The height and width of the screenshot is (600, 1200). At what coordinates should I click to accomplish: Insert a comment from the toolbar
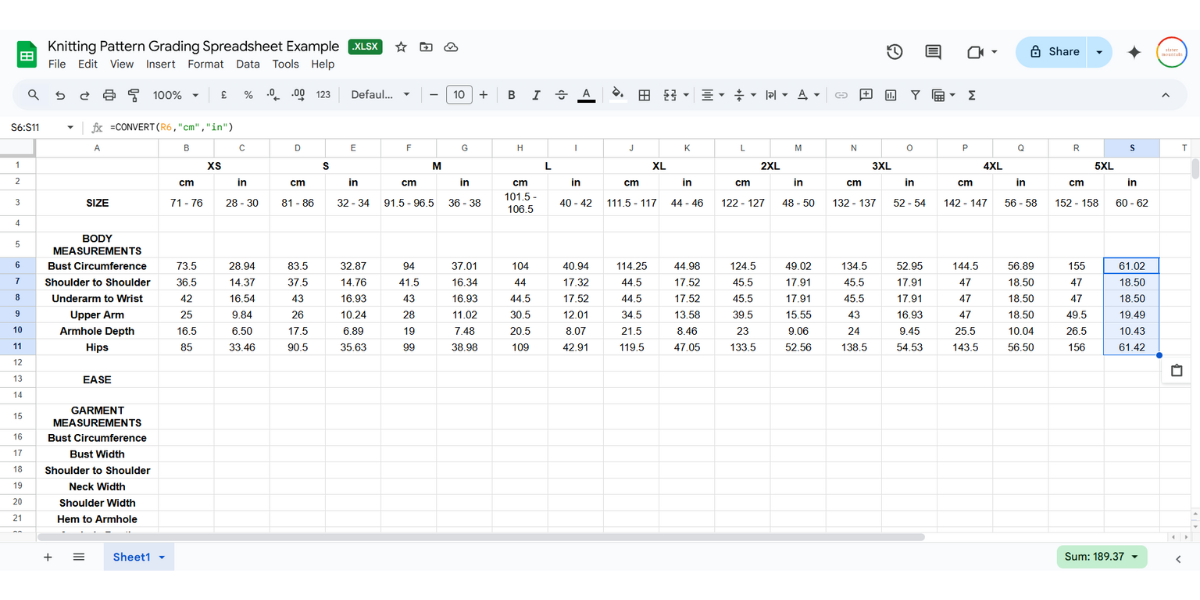coord(866,95)
